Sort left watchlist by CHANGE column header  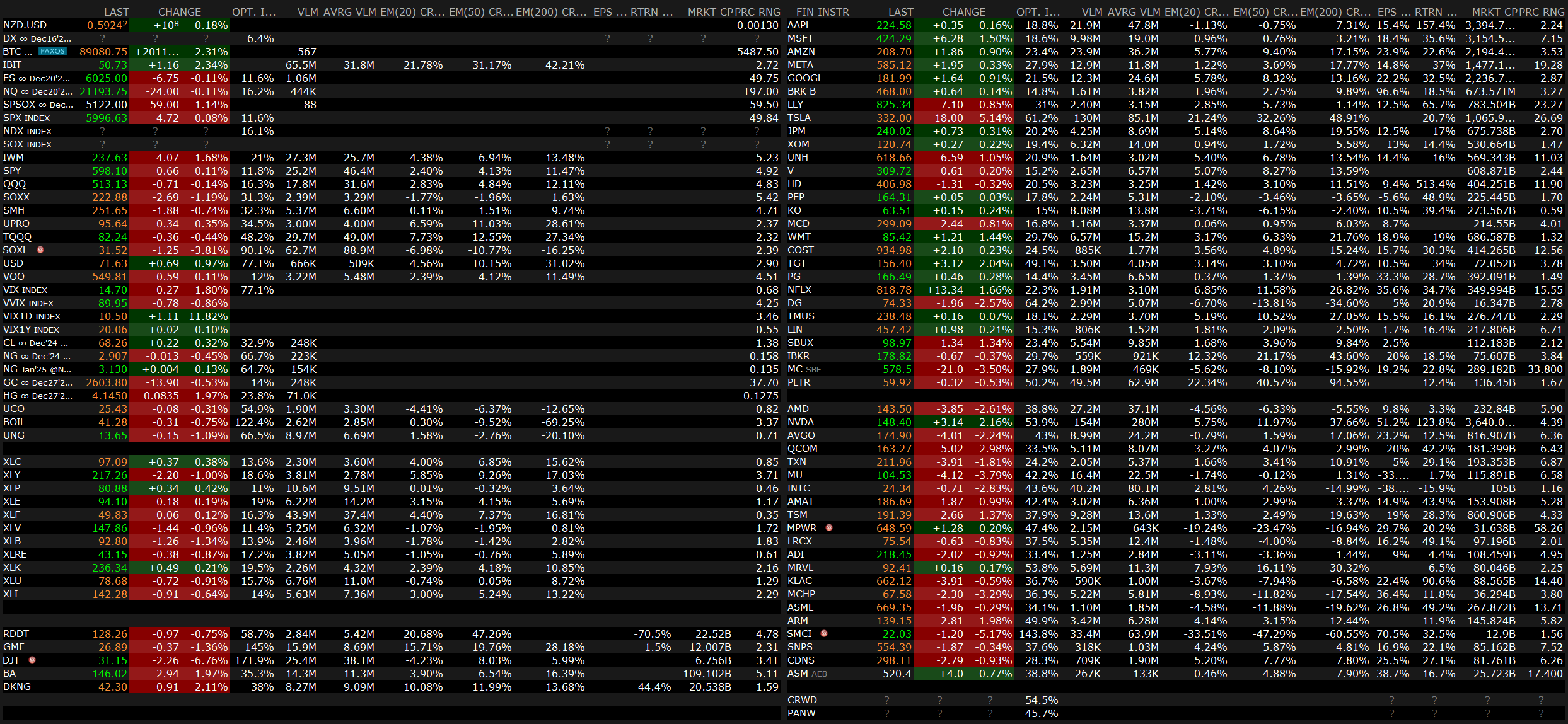click(x=180, y=12)
